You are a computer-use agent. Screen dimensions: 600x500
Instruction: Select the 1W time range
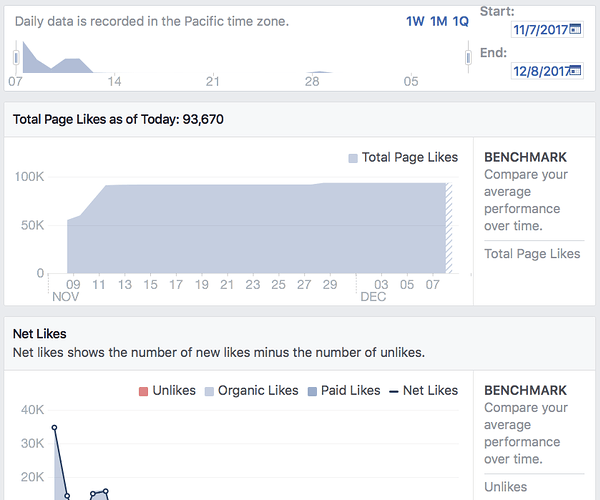pyautogui.click(x=415, y=21)
